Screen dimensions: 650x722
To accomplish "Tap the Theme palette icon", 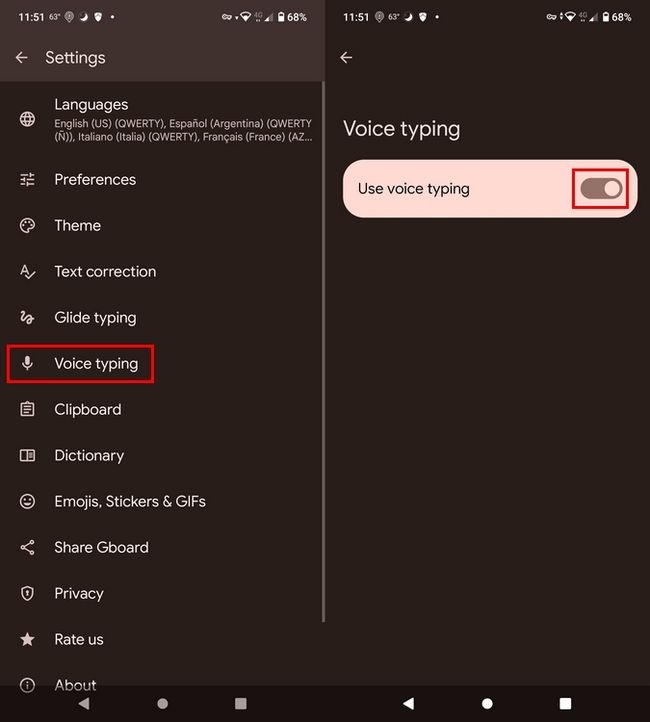I will coord(28,226).
